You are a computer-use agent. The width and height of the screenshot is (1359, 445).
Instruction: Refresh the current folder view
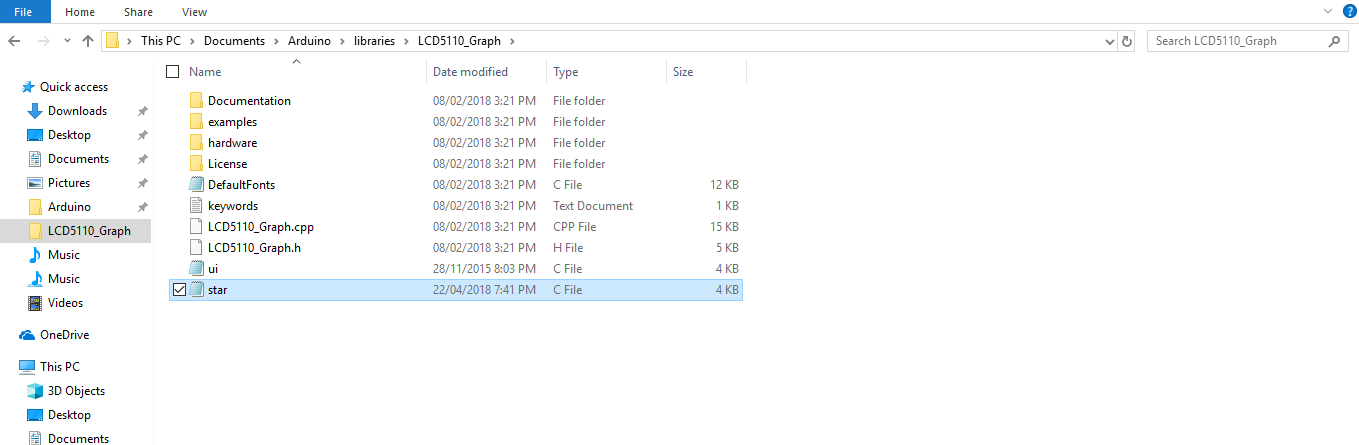pos(1127,41)
